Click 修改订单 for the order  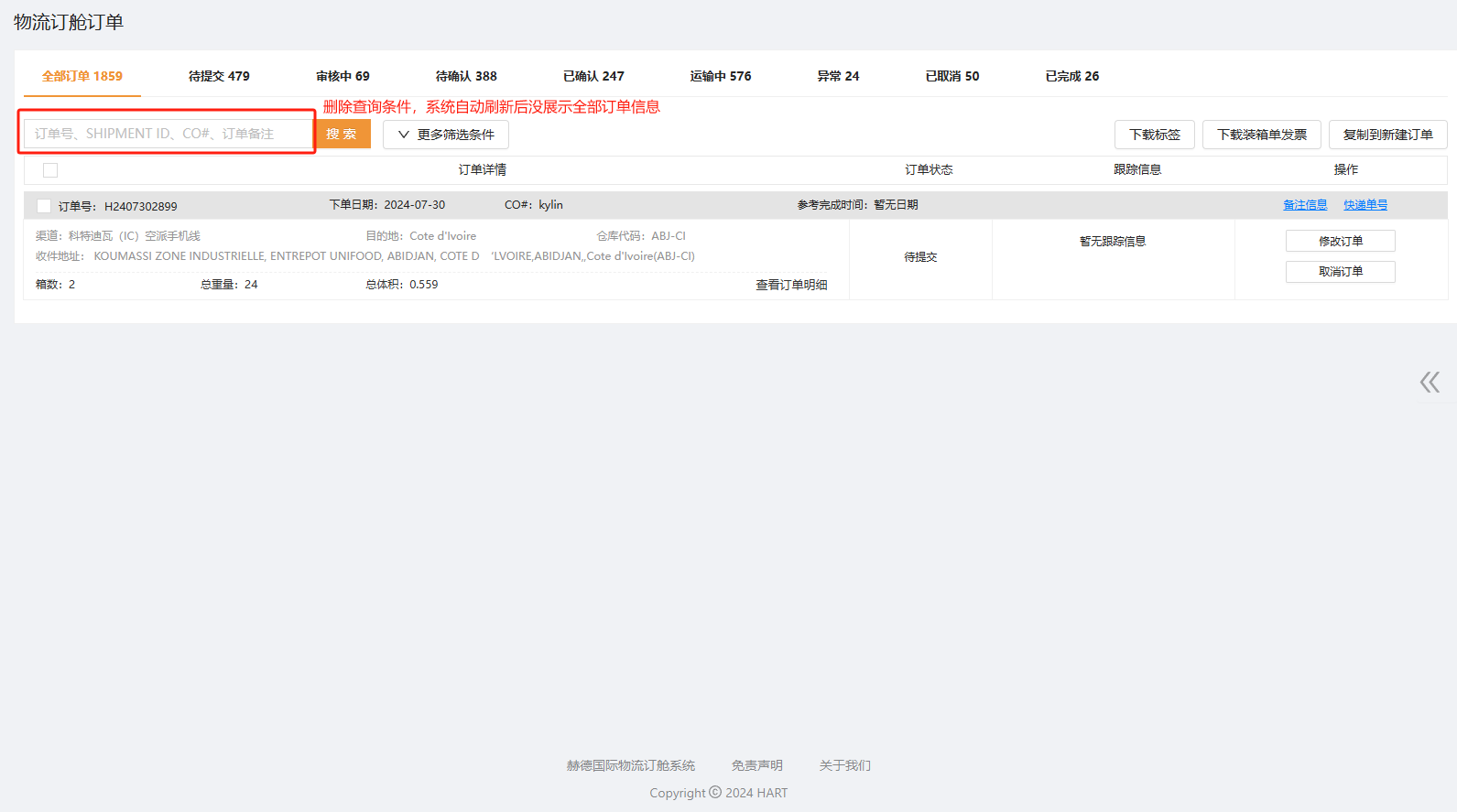(1340, 241)
